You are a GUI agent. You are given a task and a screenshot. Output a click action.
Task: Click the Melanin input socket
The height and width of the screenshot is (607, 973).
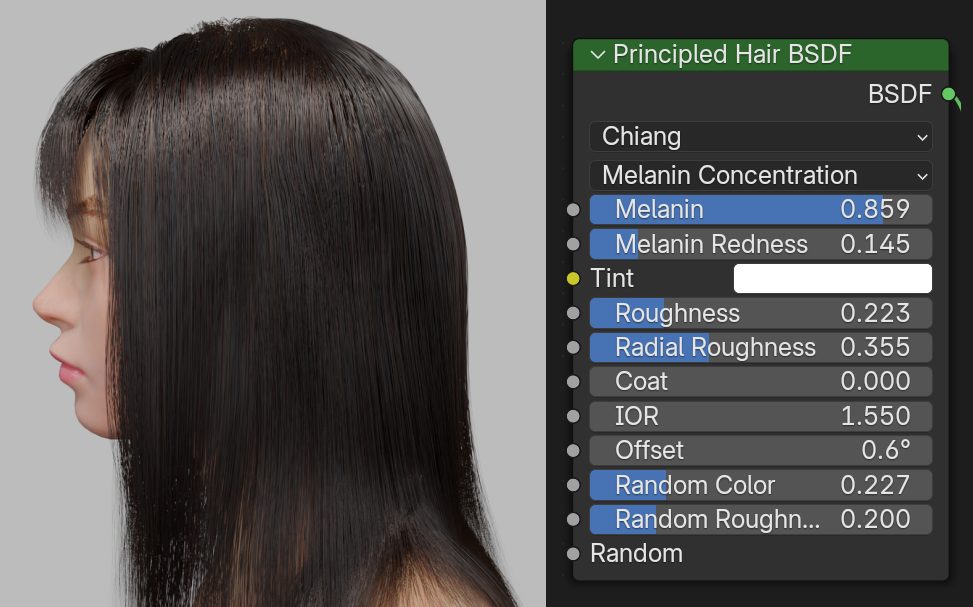(573, 210)
